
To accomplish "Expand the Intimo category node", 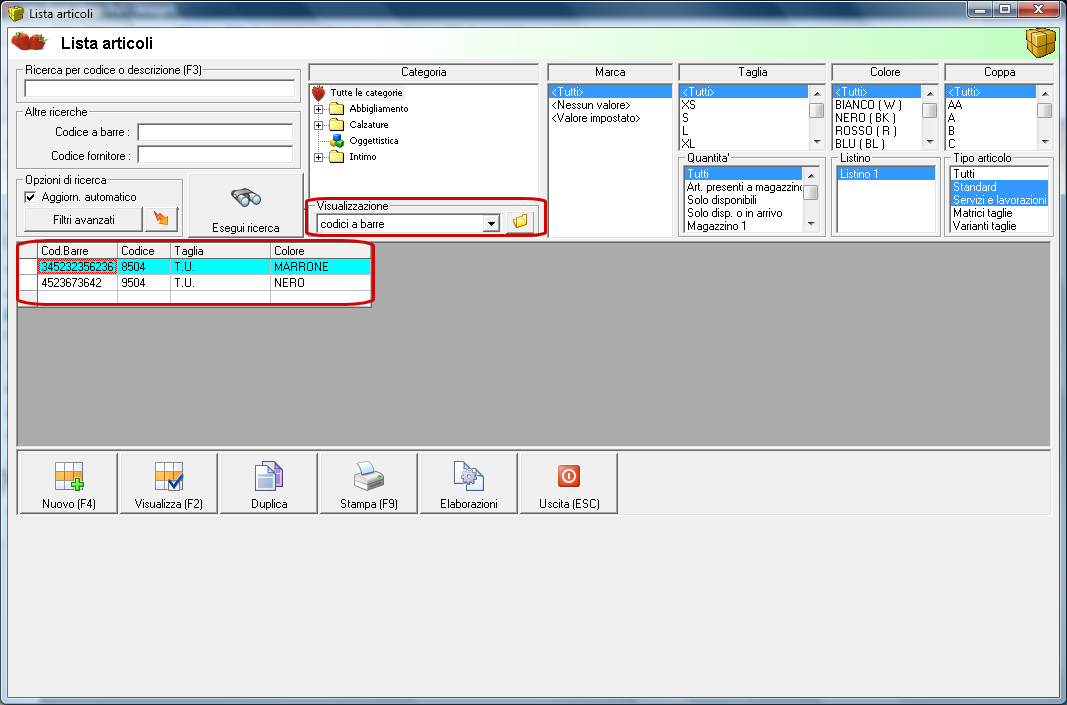I will 318,157.
